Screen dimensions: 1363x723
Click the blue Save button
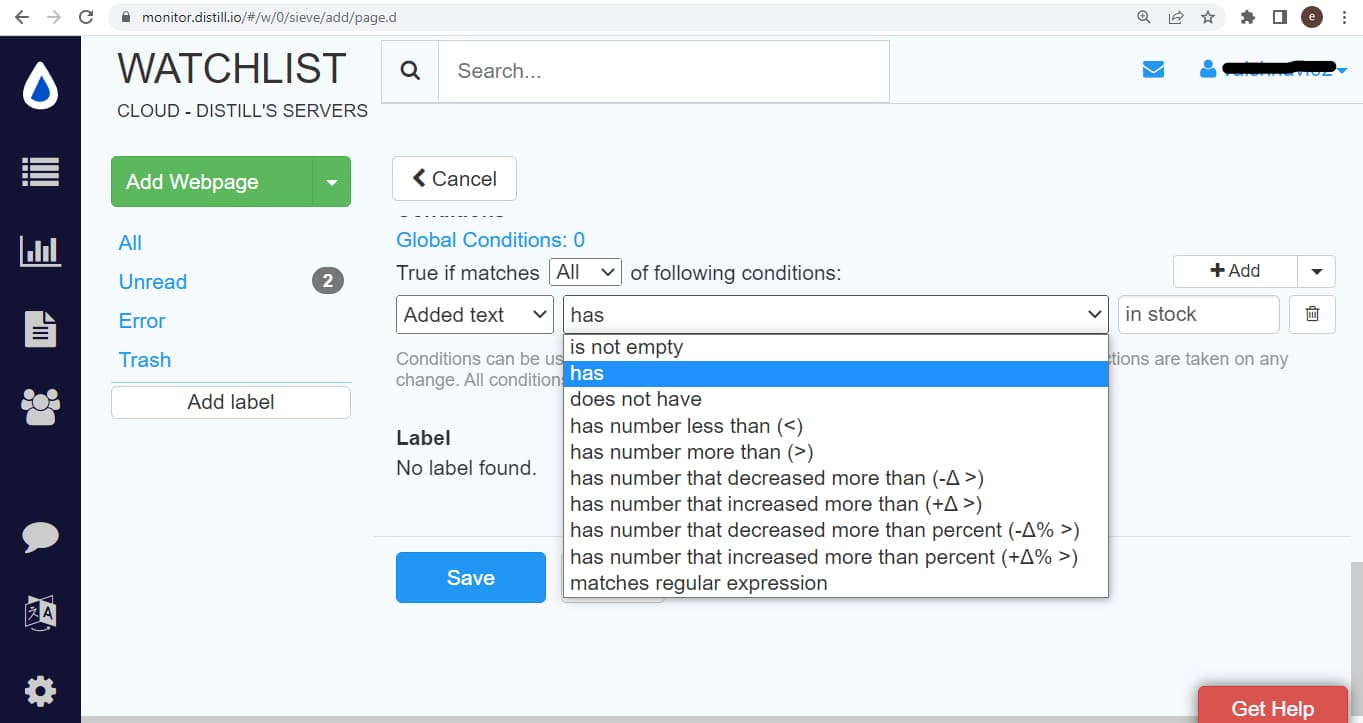point(470,577)
